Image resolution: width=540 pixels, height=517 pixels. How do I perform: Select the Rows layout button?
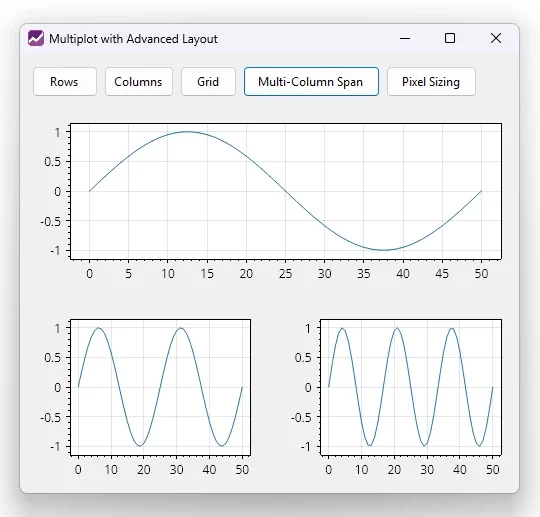click(x=65, y=82)
